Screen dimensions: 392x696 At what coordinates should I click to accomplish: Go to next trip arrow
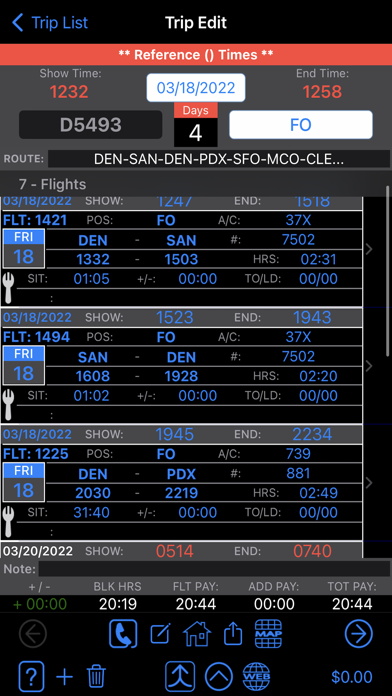coord(359,634)
